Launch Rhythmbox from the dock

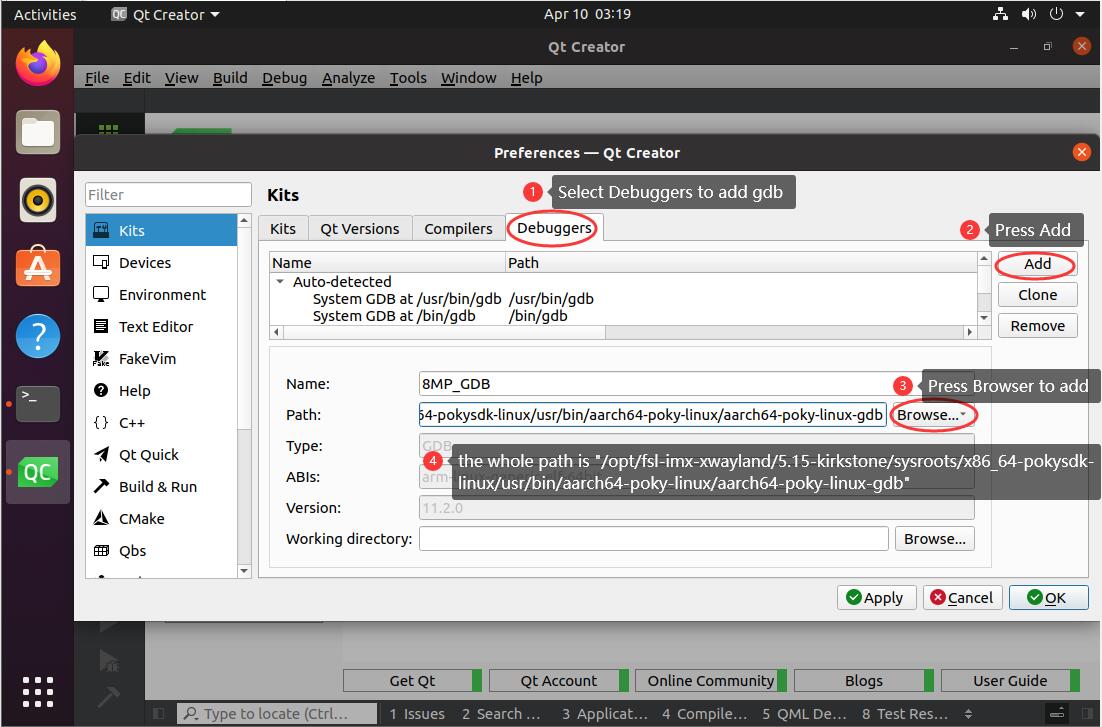pyautogui.click(x=38, y=200)
